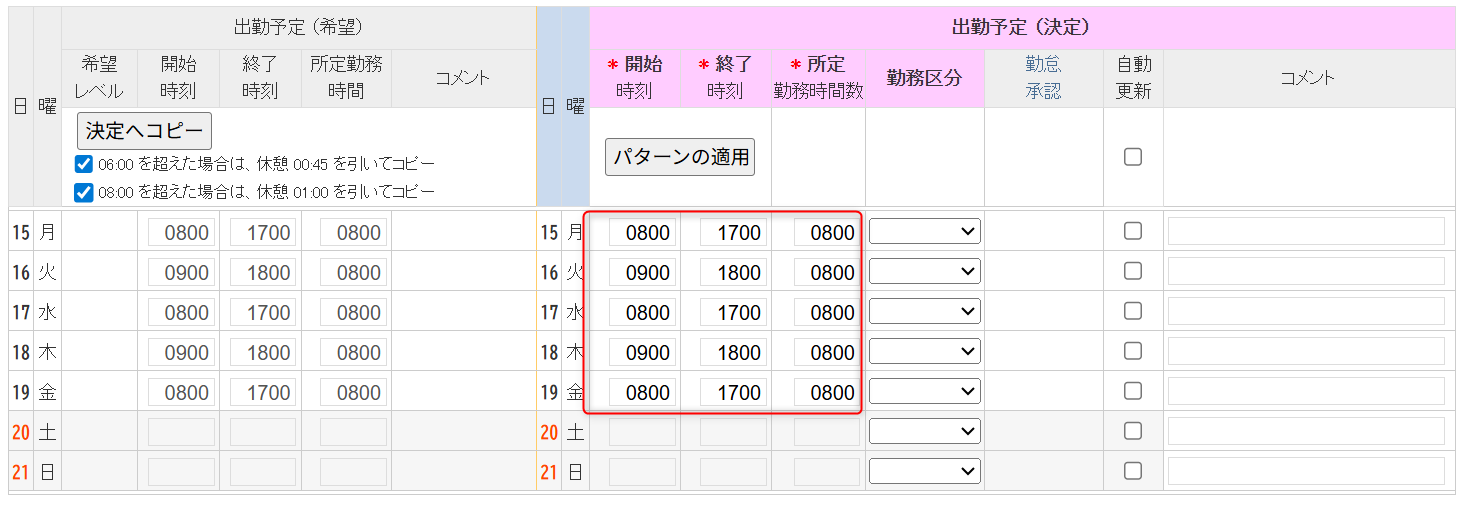Uncheck the 08:00 break 01:00 copy checkbox
1476x512 pixels.
[x=84, y=192]
